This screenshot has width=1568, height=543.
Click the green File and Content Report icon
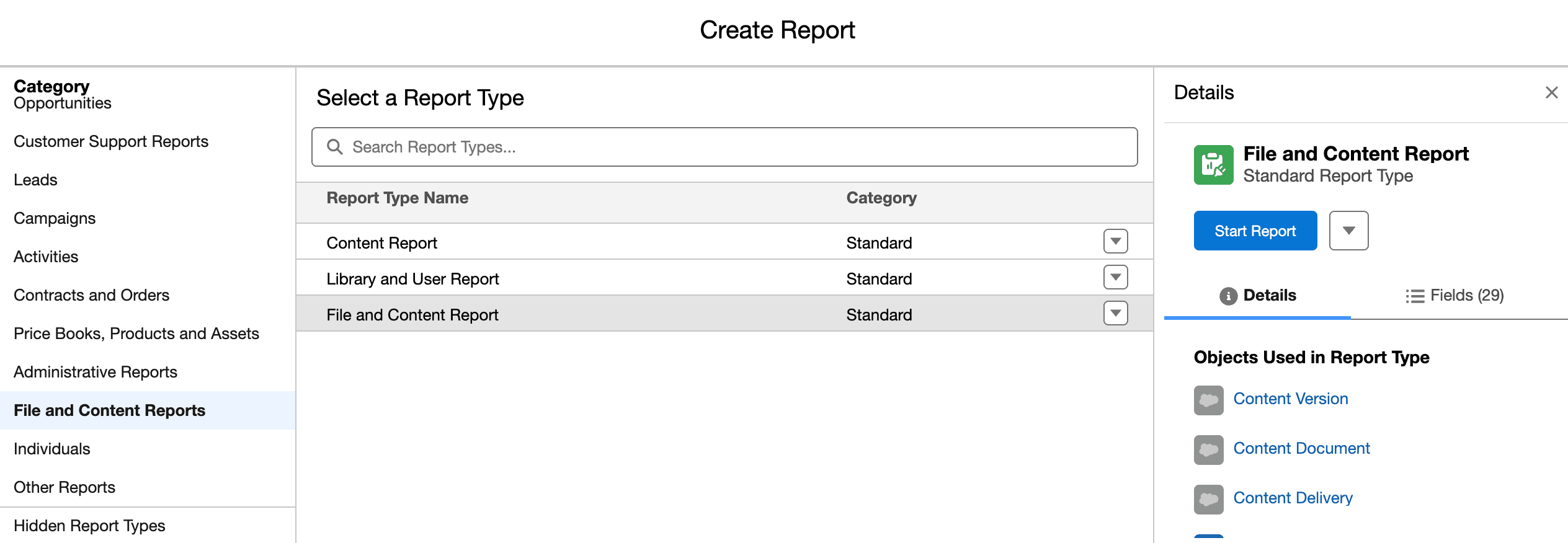point(1213,164)
